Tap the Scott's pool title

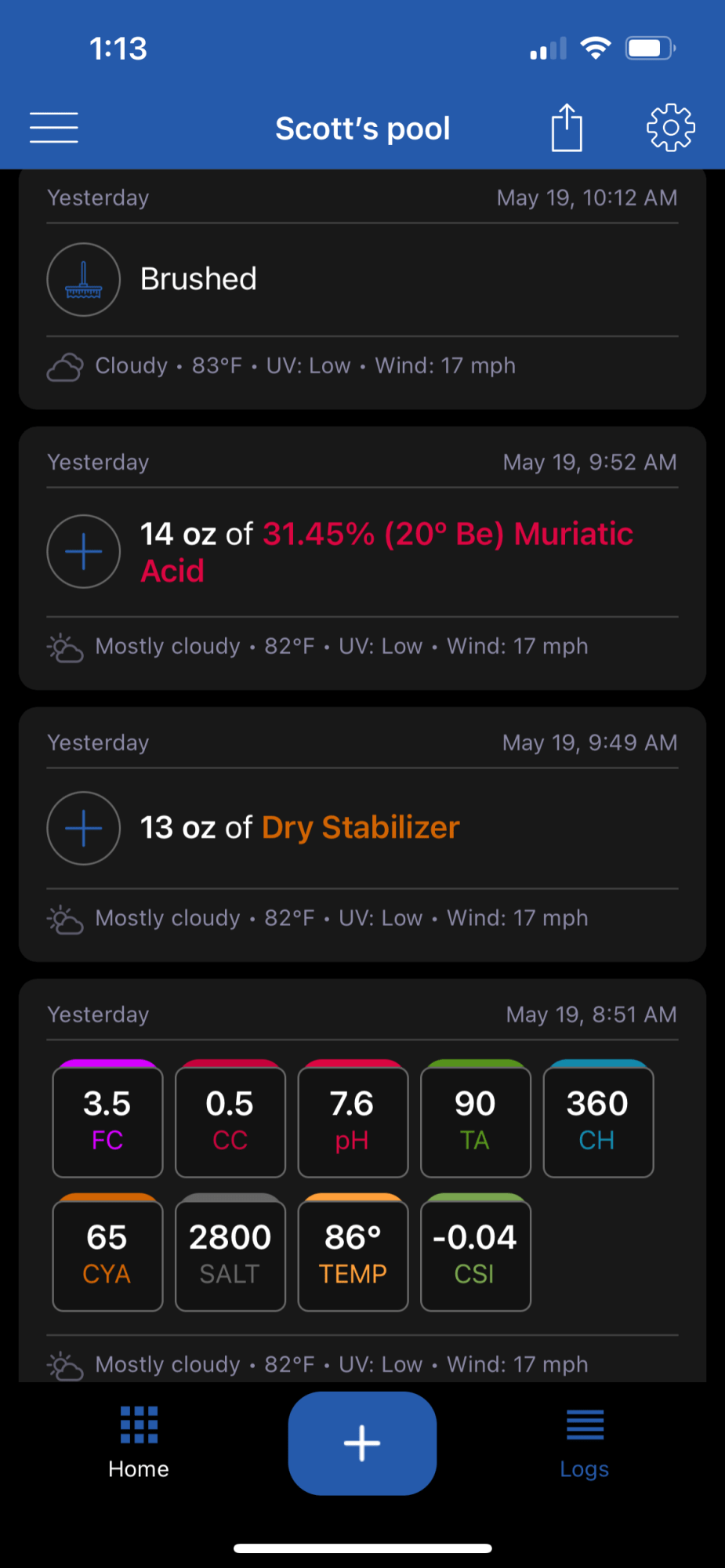(363, 129)
